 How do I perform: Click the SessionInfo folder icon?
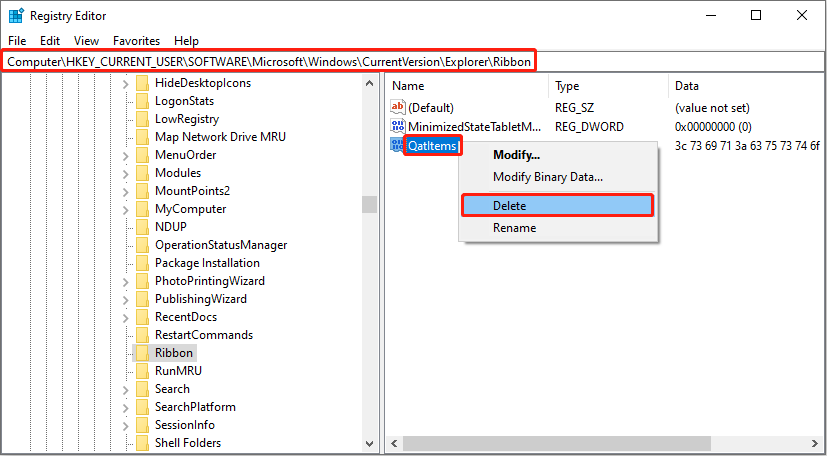(142, 425)
